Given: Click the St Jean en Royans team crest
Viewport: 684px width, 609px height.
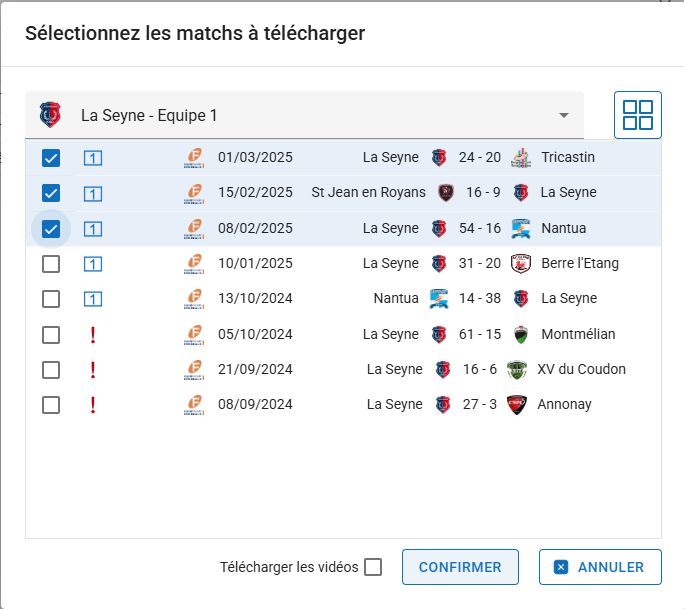Looking at the screenshot, I should coord(446,193).
